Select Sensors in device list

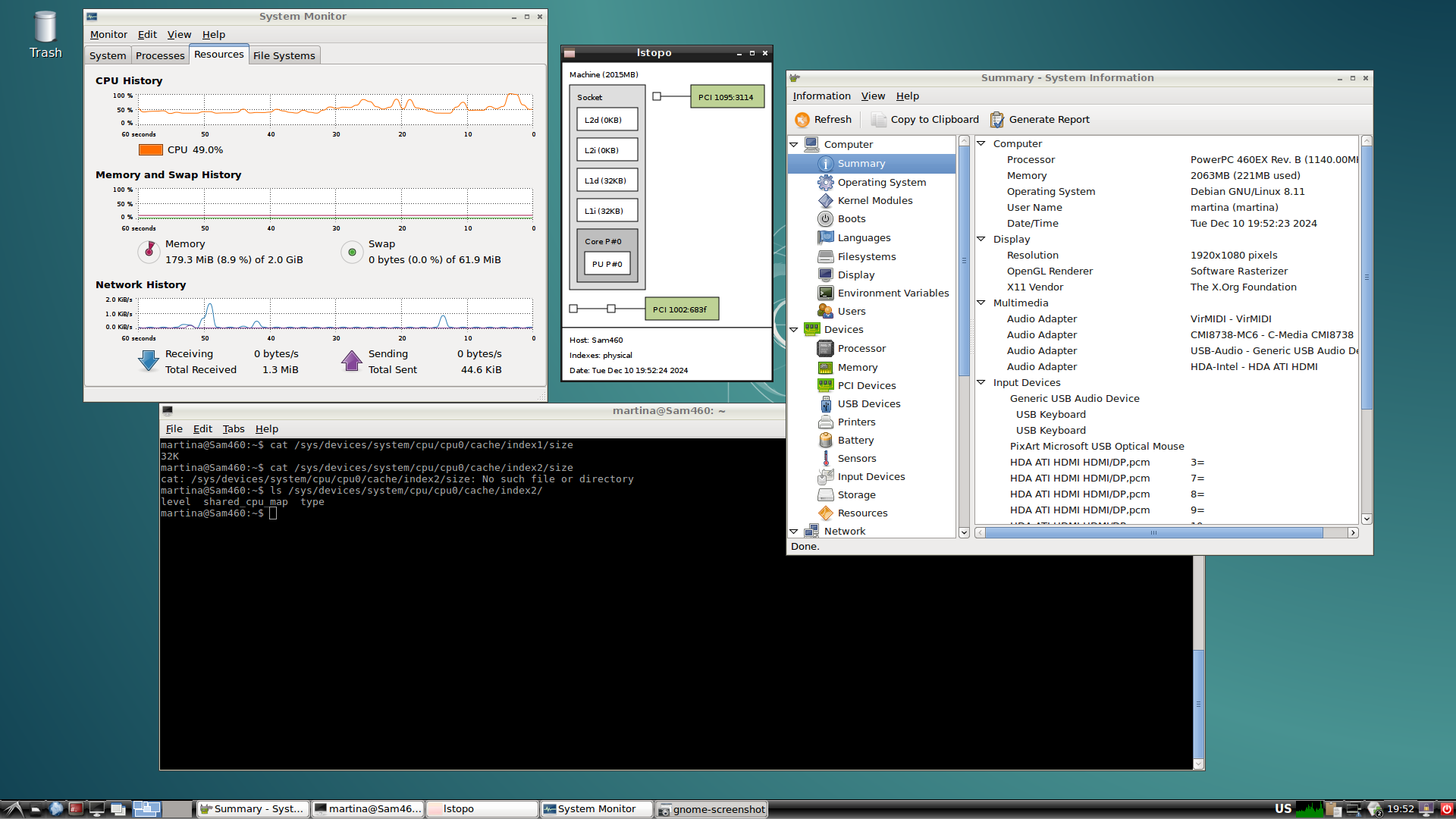pyautogui.click(x=856, y=459)
